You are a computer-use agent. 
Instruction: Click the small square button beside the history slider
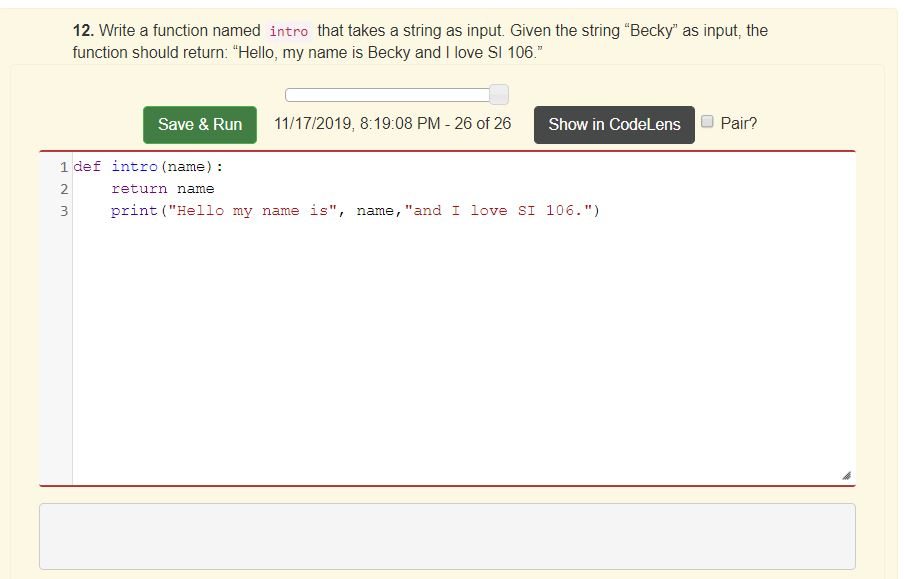click(498, 93)
